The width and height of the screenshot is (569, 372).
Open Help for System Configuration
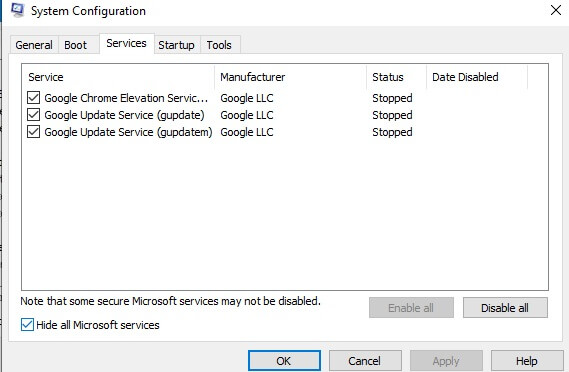[x=527, y=361]
